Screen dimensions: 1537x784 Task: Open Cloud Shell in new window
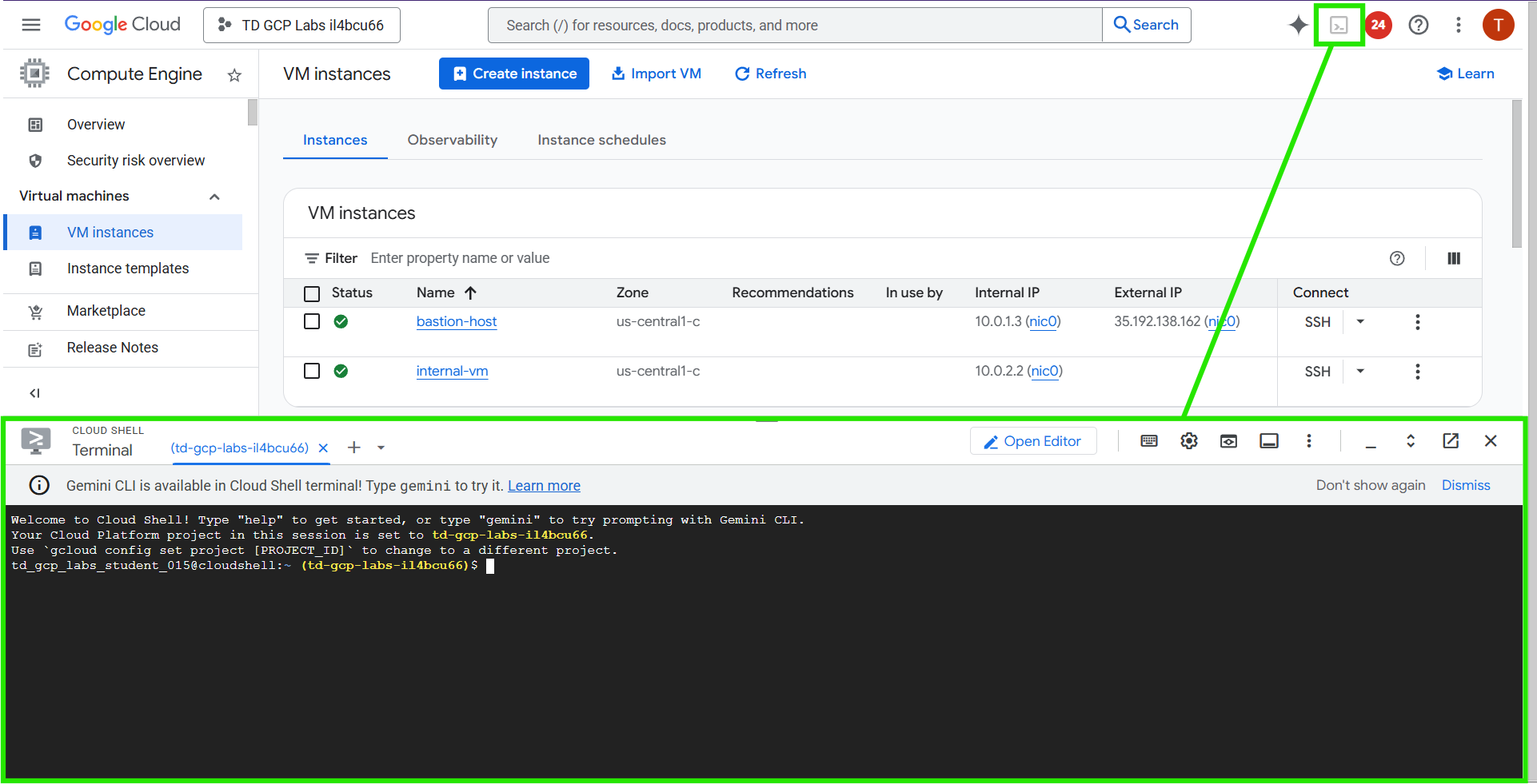pos(1451,441)
